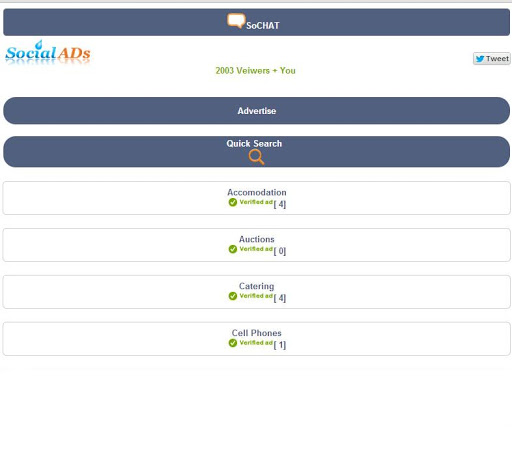The image size is (512, 469).
Task: Open the Accomodation category
Action: coord(256,198)
